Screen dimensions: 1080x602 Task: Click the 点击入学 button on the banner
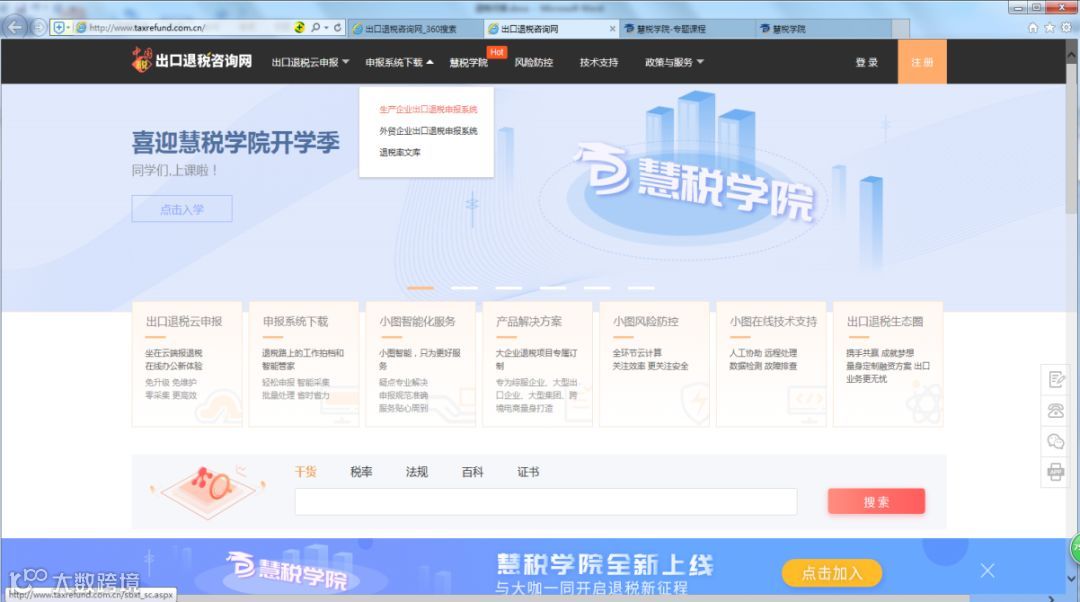(x=182, y=209)
